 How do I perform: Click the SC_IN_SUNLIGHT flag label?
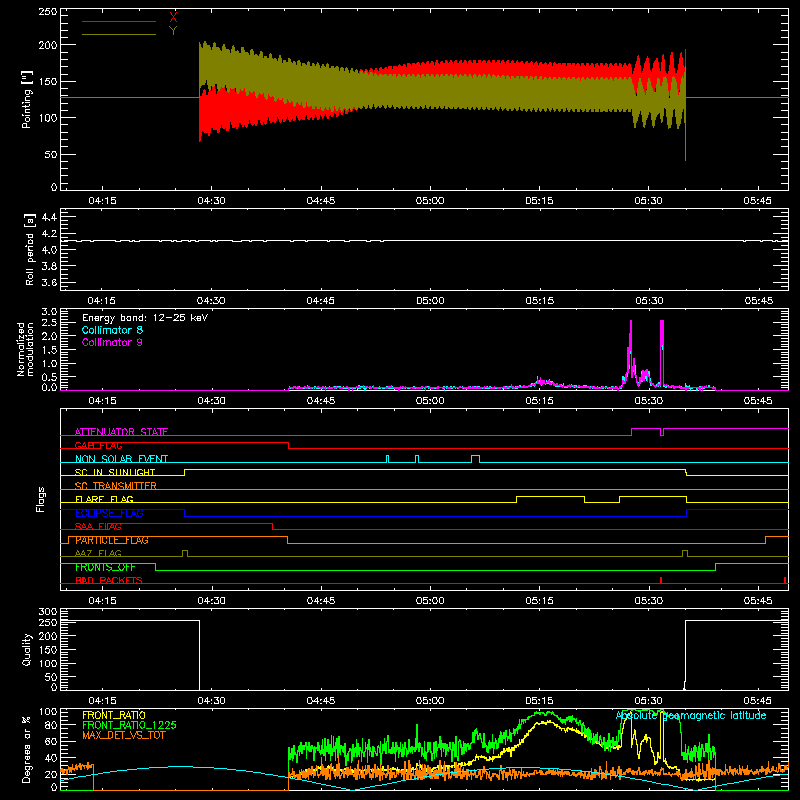coord(115,472)
